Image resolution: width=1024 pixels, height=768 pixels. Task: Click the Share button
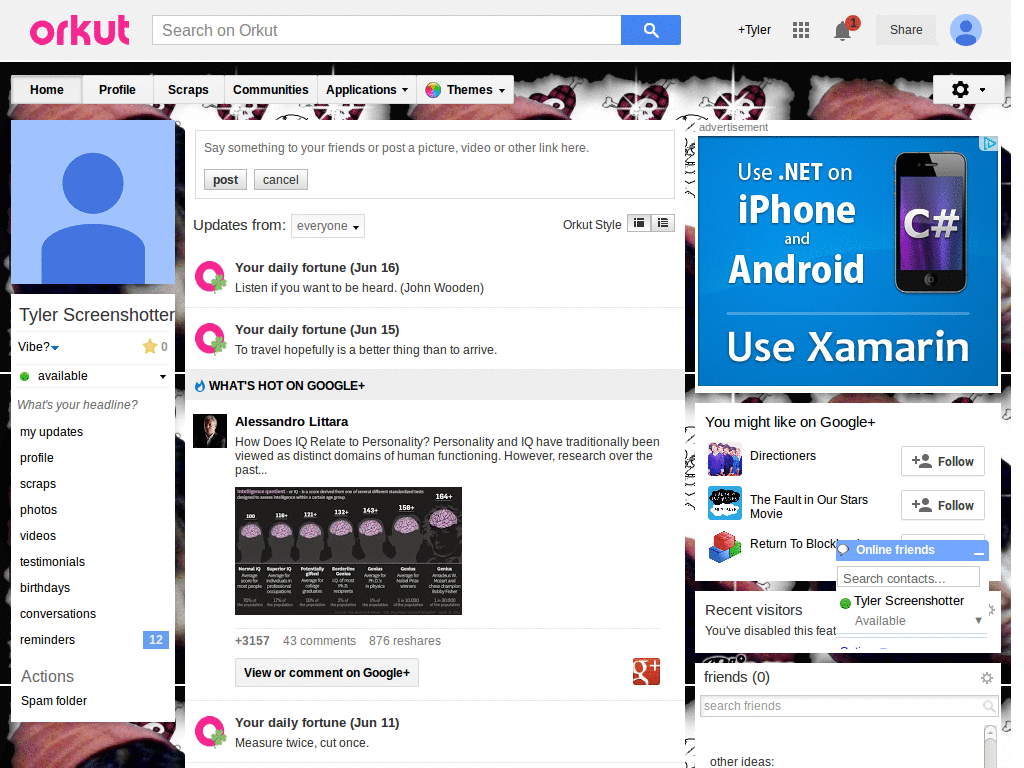906,30
